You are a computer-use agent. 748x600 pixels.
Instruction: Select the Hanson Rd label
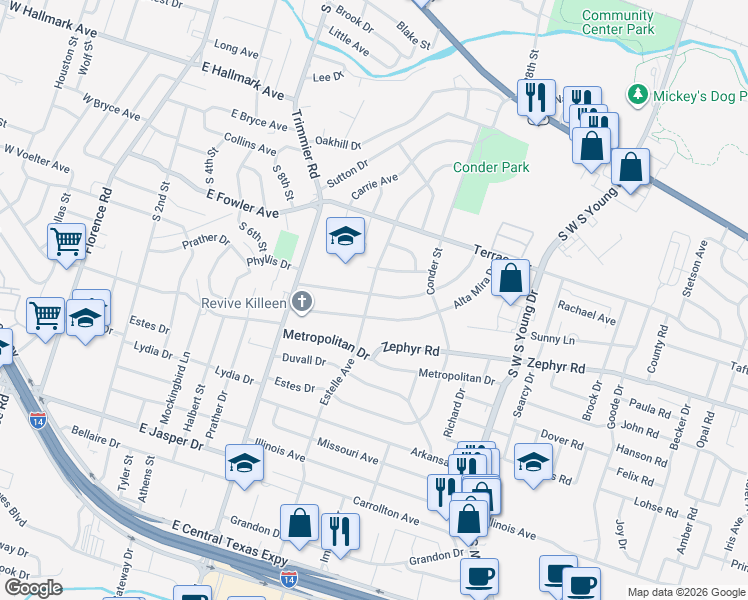pos(642,455)
